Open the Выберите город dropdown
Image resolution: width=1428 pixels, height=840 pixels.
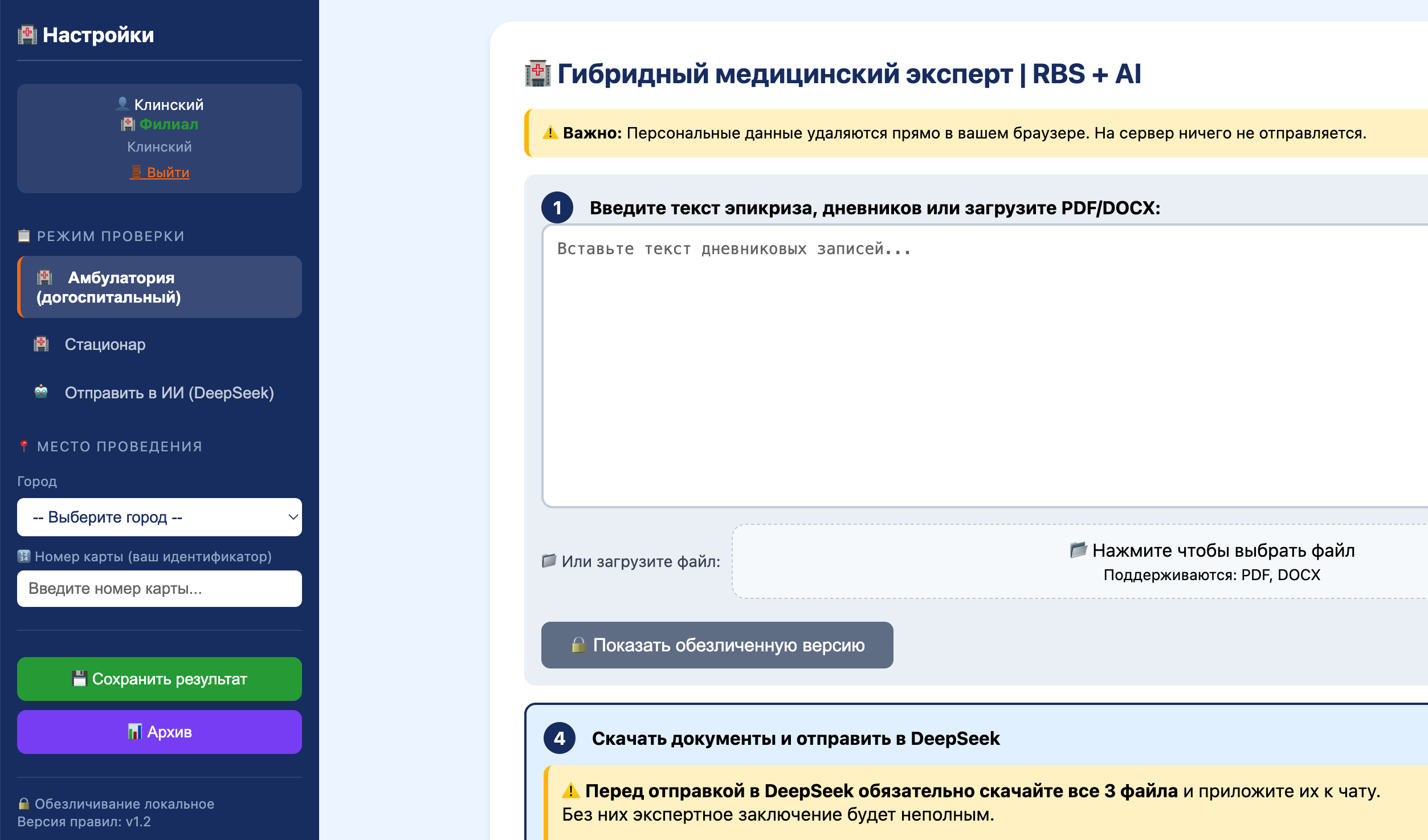click(x=160, y=517)
